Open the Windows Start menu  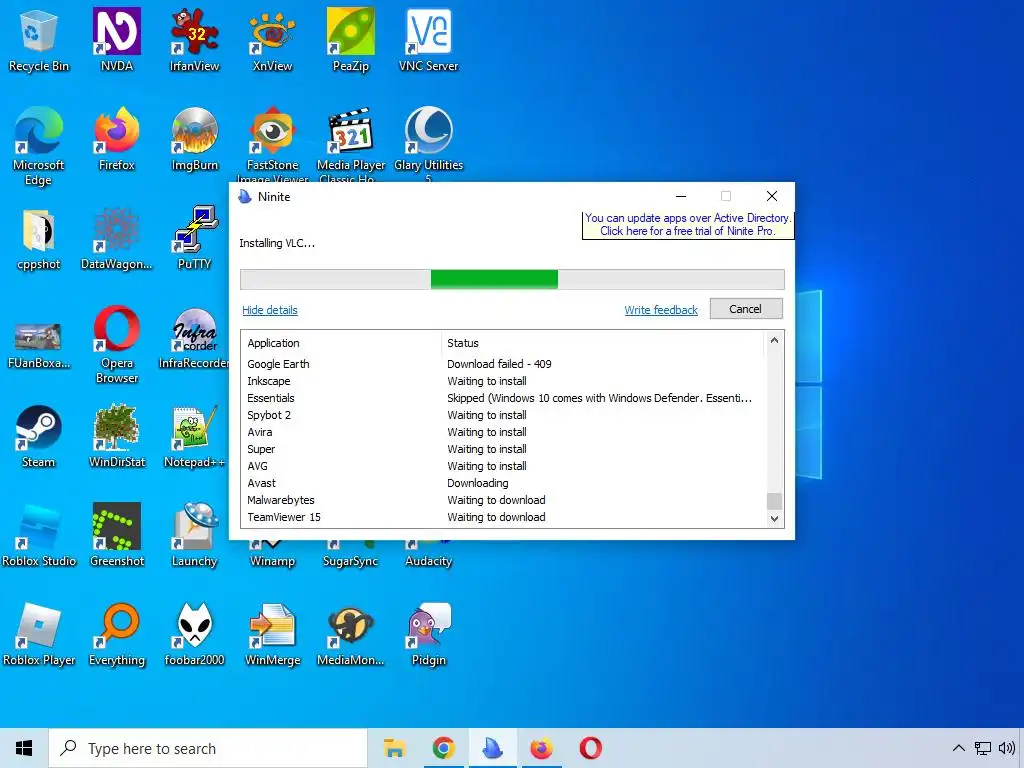pyautogui.click(x=24, y=748)
